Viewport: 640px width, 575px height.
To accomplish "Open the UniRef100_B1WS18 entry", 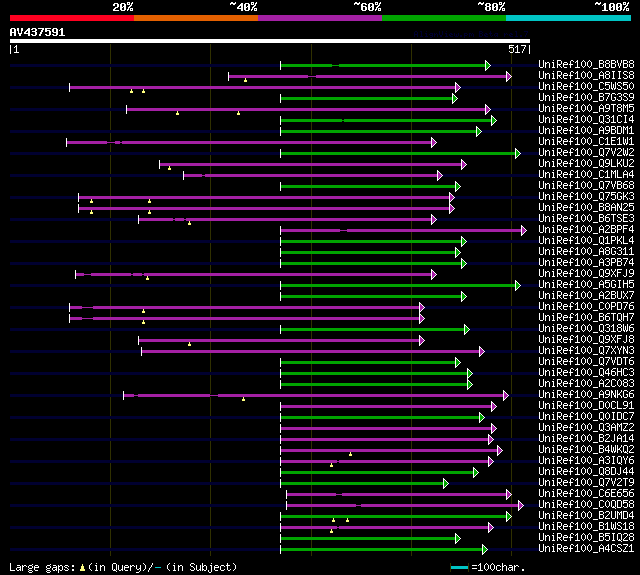I will point(586,527).
